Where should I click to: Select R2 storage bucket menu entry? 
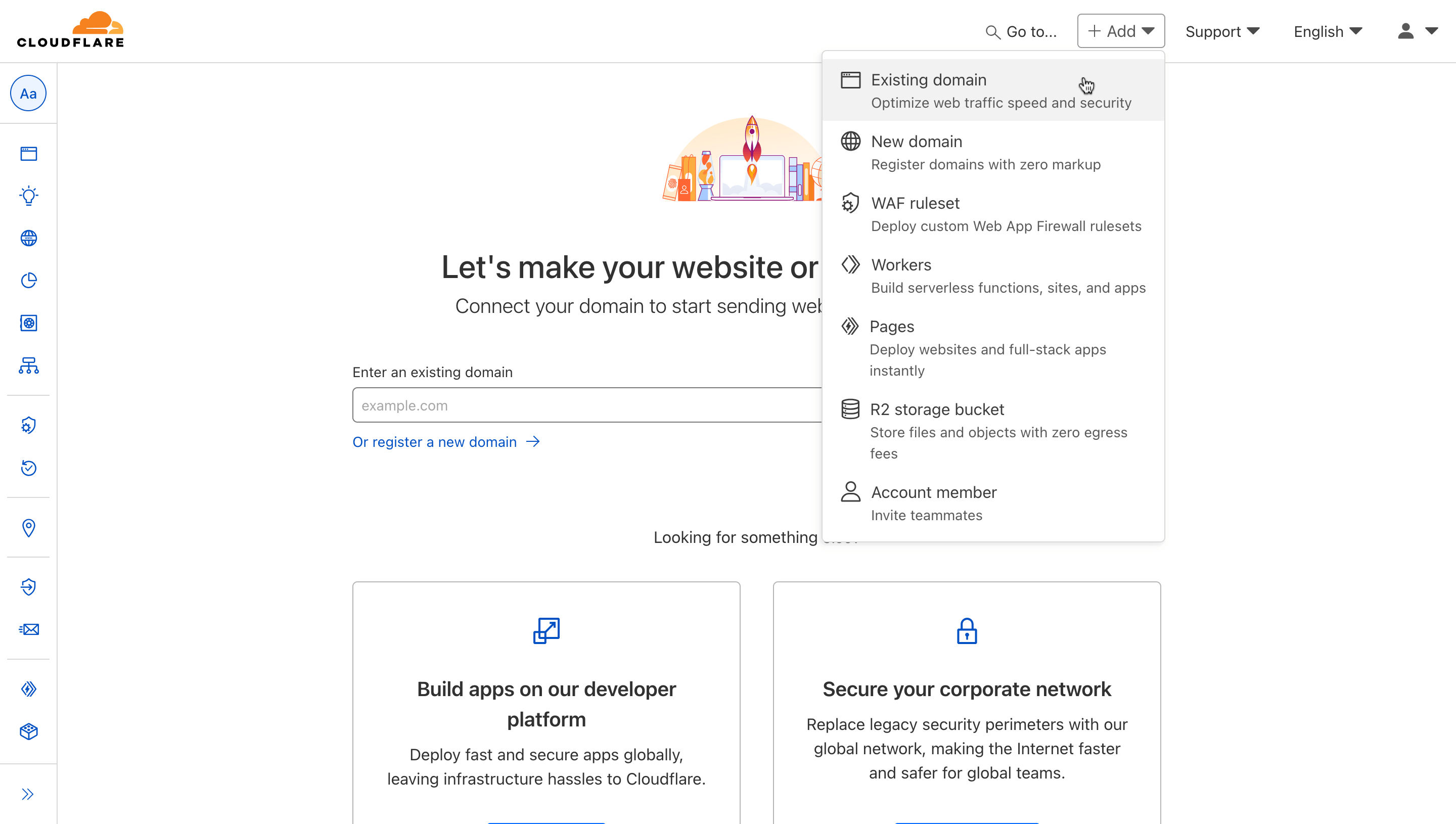tap(993, 431)
